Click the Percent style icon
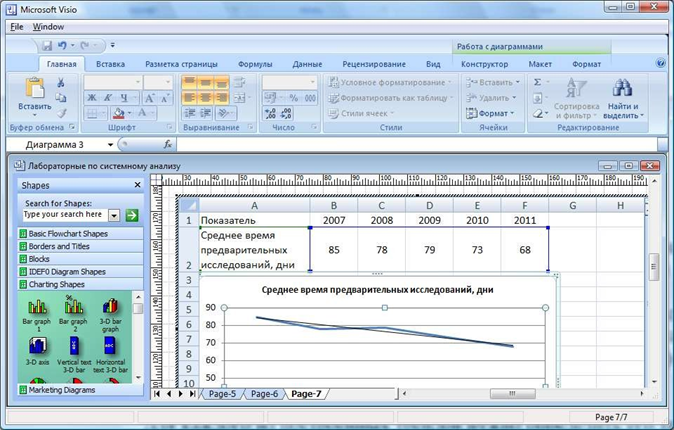This screenshot has width=674, height=430. (x=294, y=98)
